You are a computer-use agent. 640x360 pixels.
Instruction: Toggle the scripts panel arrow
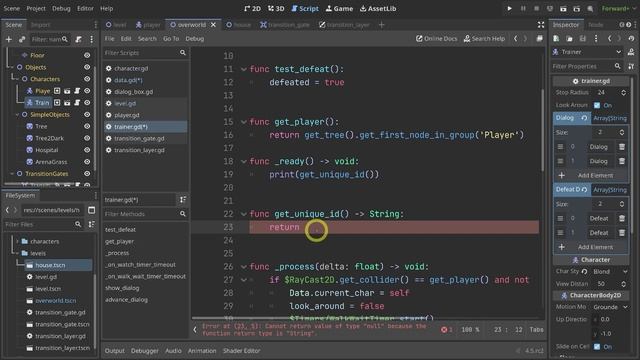coord(195,329)
